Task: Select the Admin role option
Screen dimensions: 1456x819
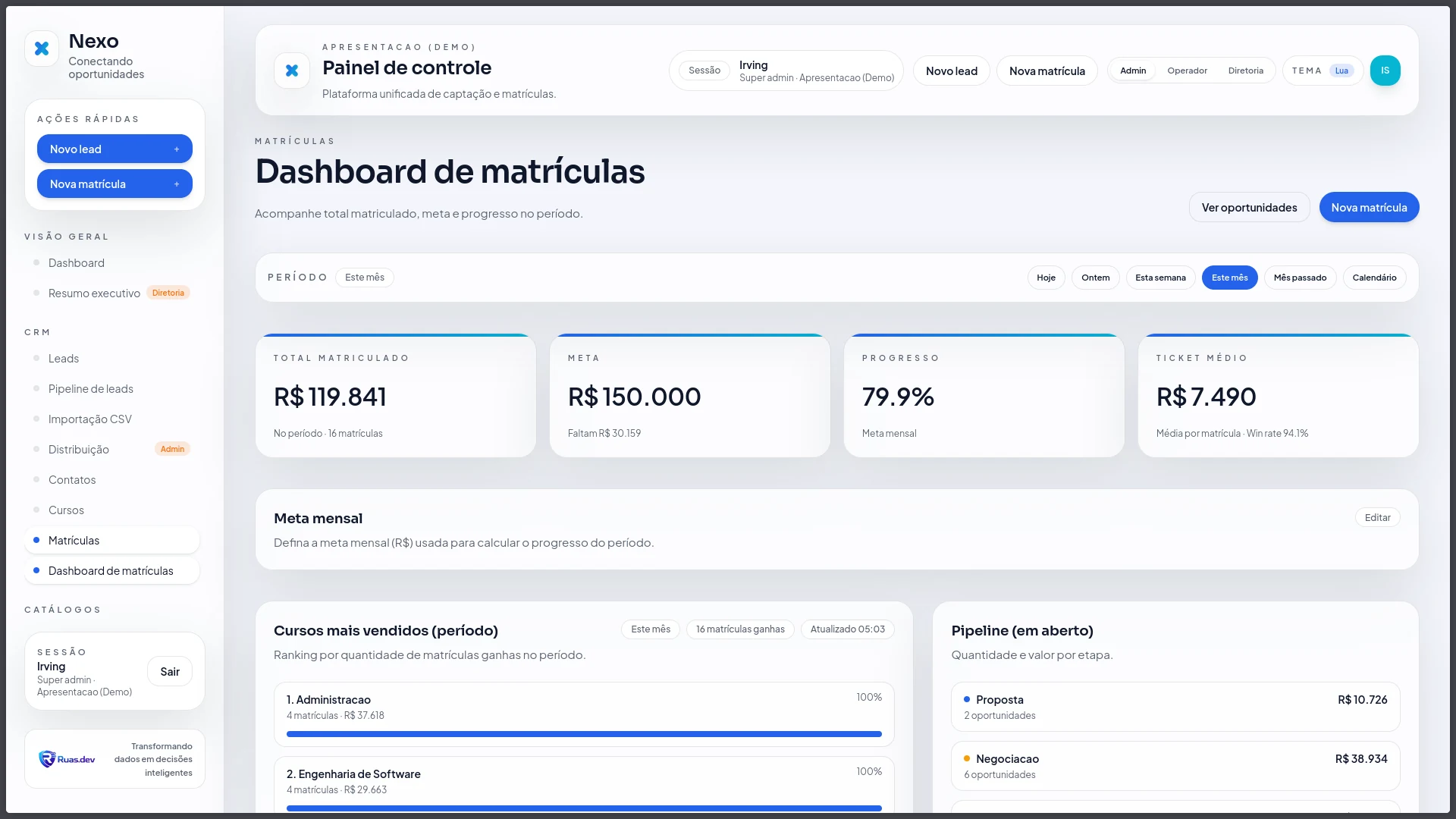Action: [1133, 71]
